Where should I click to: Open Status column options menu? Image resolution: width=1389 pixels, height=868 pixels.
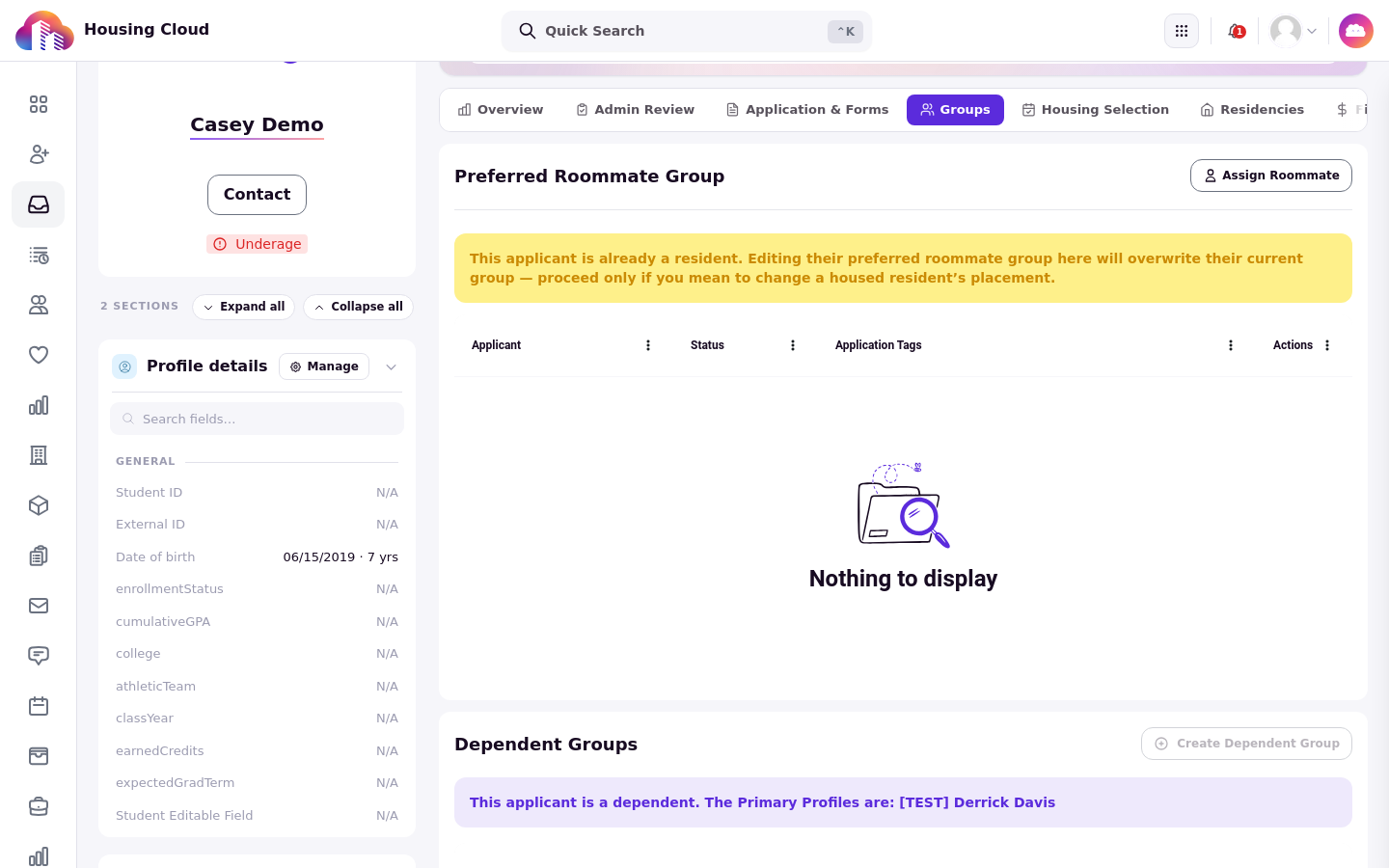(793, 345)
